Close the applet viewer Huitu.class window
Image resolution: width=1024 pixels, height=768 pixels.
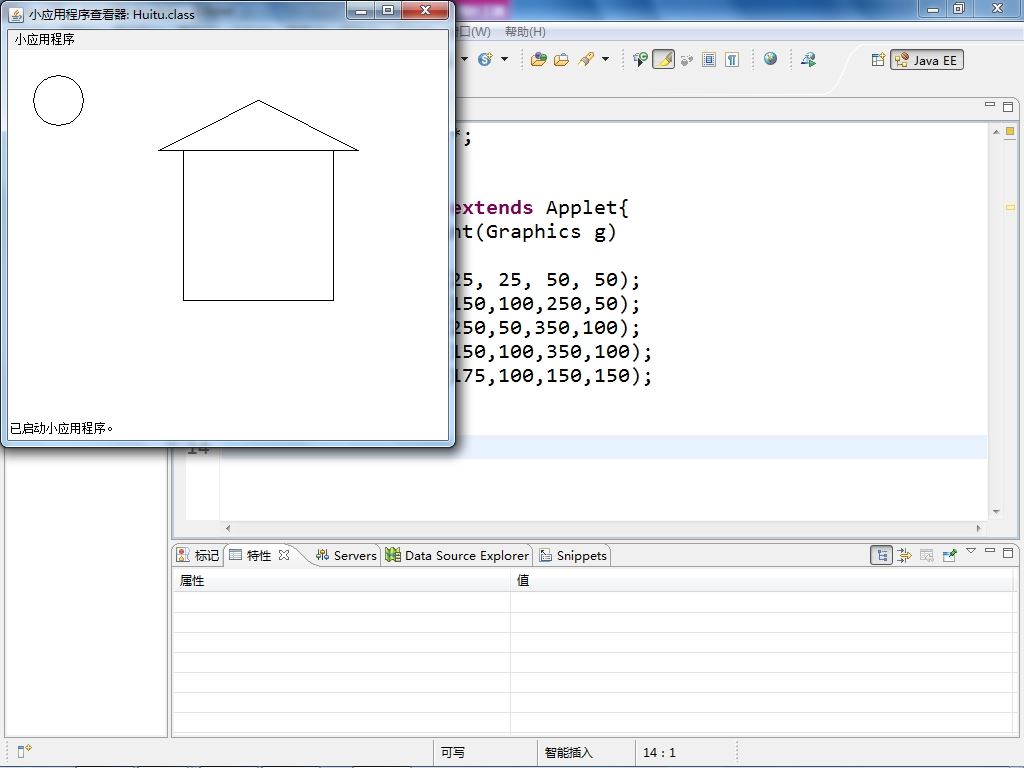point(426,10)
